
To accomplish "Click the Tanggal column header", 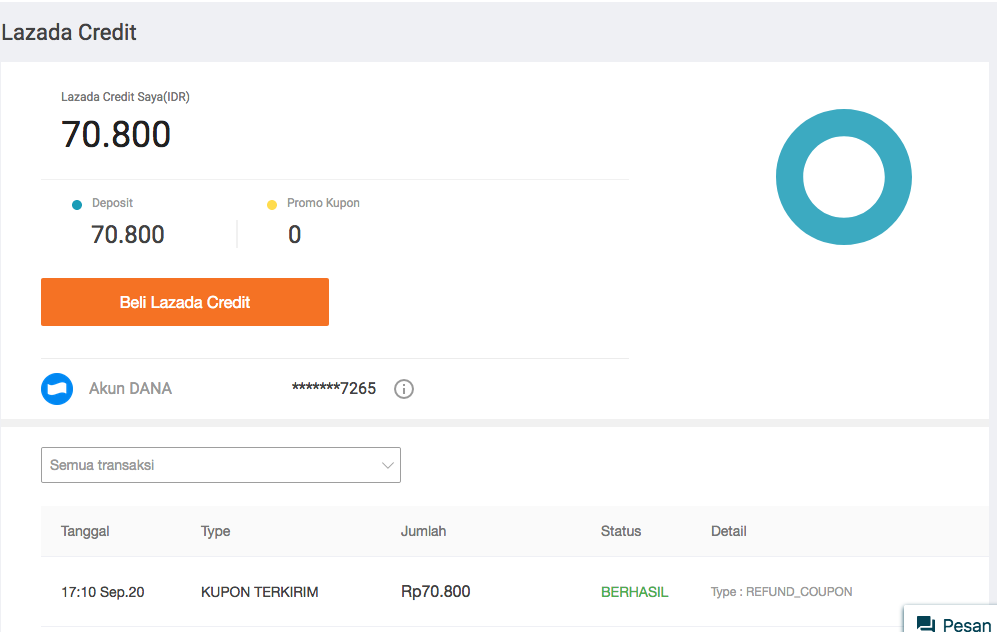I will point(85,531).
